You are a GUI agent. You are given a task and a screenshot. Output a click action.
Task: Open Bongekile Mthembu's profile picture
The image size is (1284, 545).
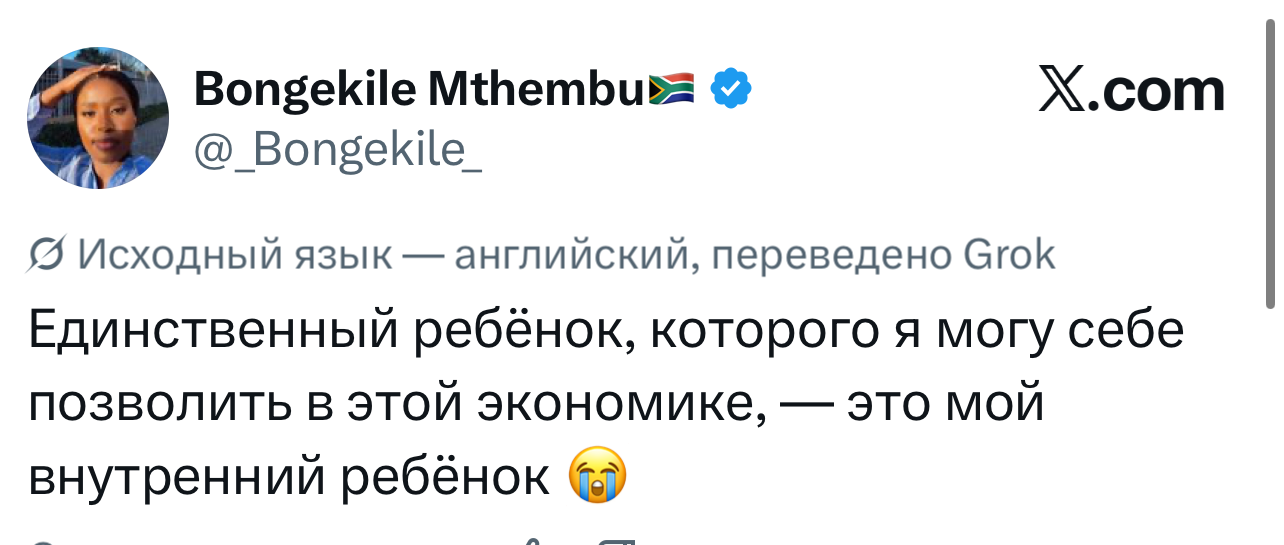[98, 118]
